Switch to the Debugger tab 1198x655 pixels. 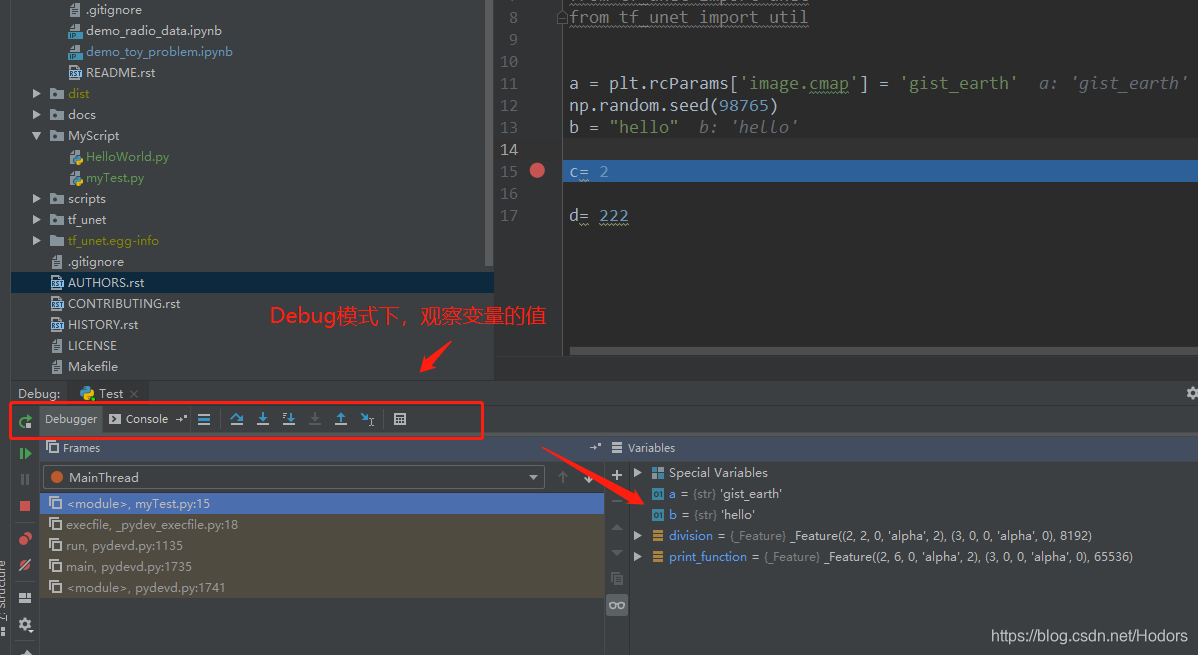(x=71, y=419)
